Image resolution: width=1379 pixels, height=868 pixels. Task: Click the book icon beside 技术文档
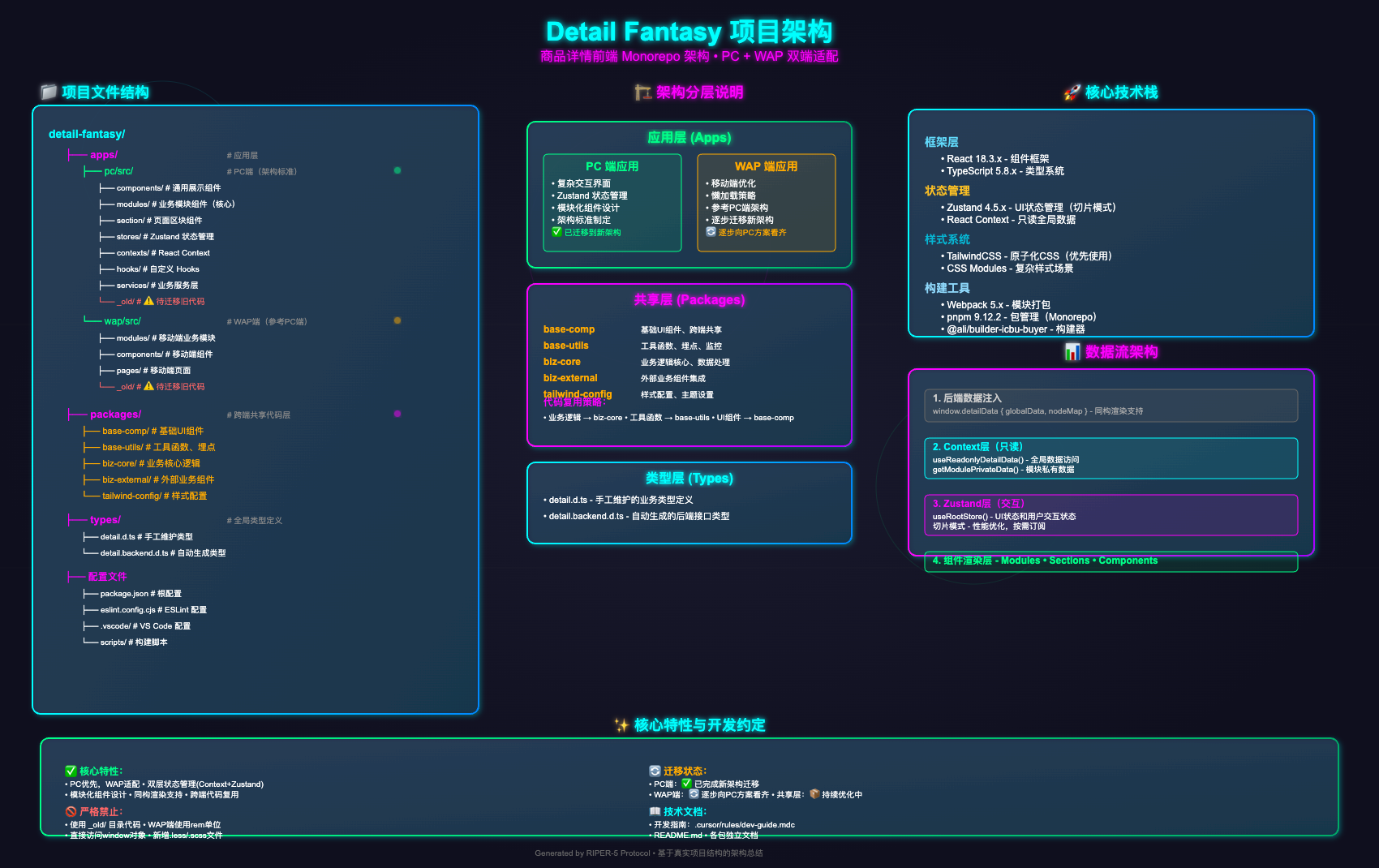point(655,811)
